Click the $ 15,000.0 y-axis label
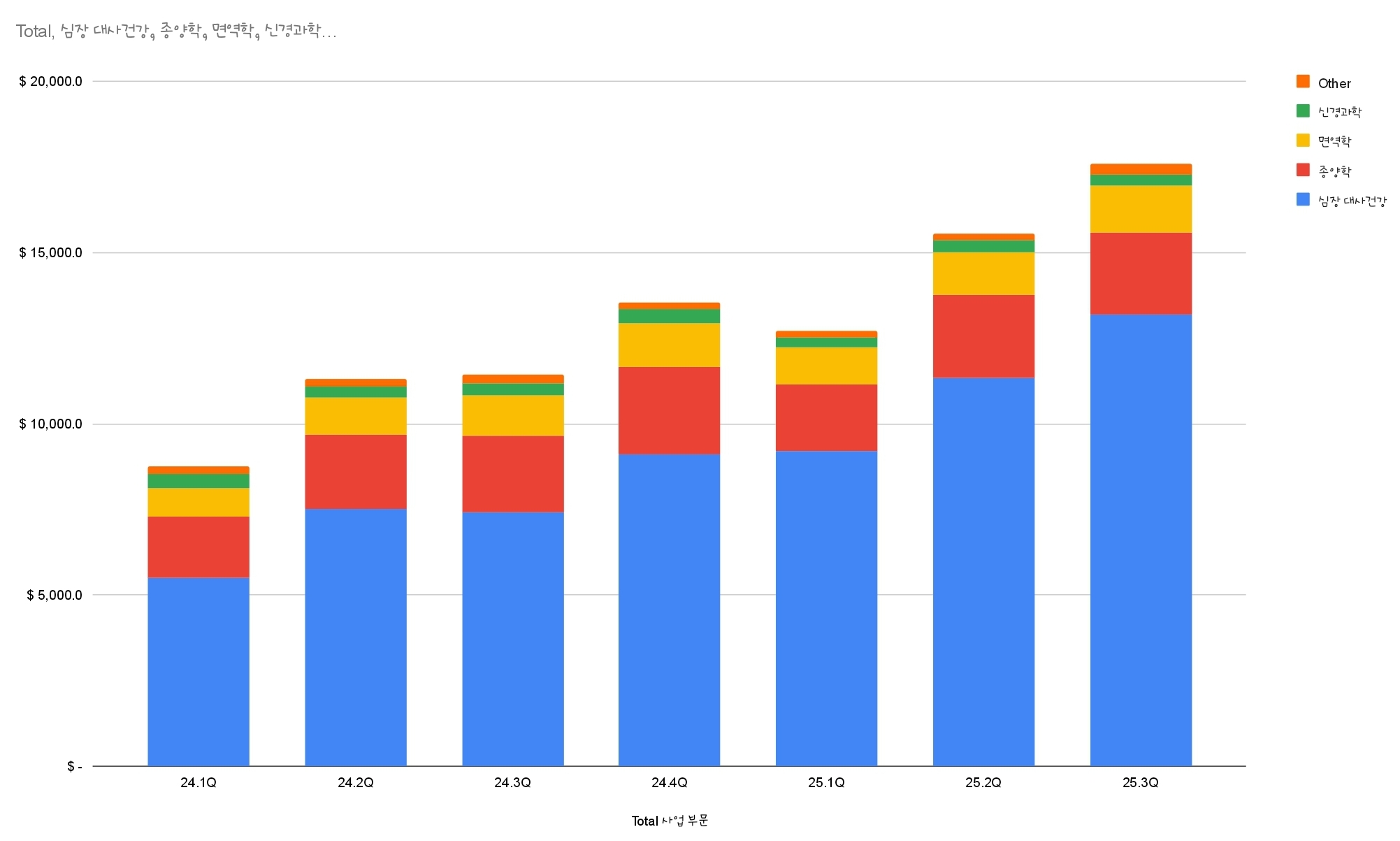This screenshot has width=1400, height=841. [50, 252]
